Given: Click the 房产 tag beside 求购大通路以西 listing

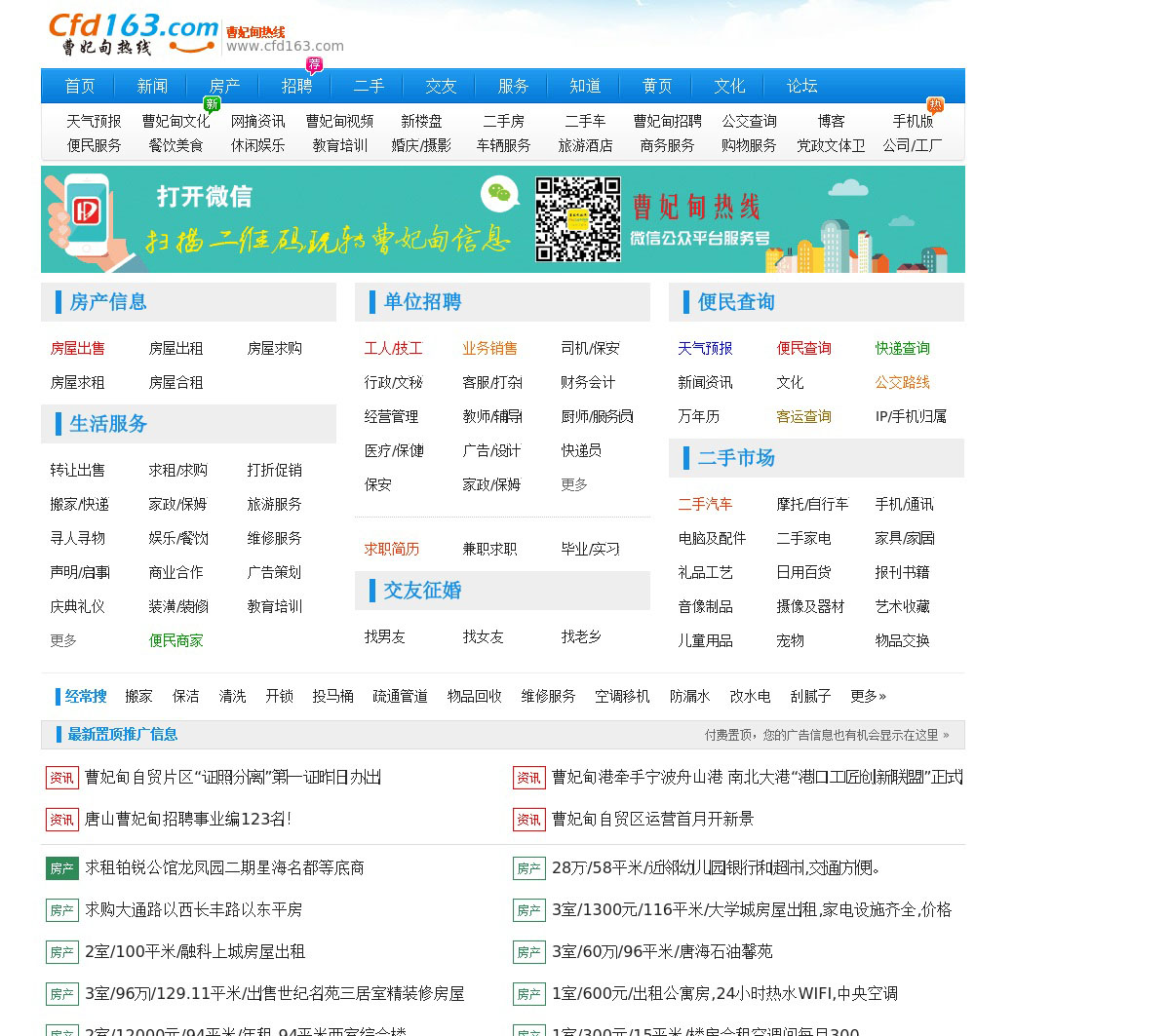Looking at the screenshot, I should tap(62, 910).
